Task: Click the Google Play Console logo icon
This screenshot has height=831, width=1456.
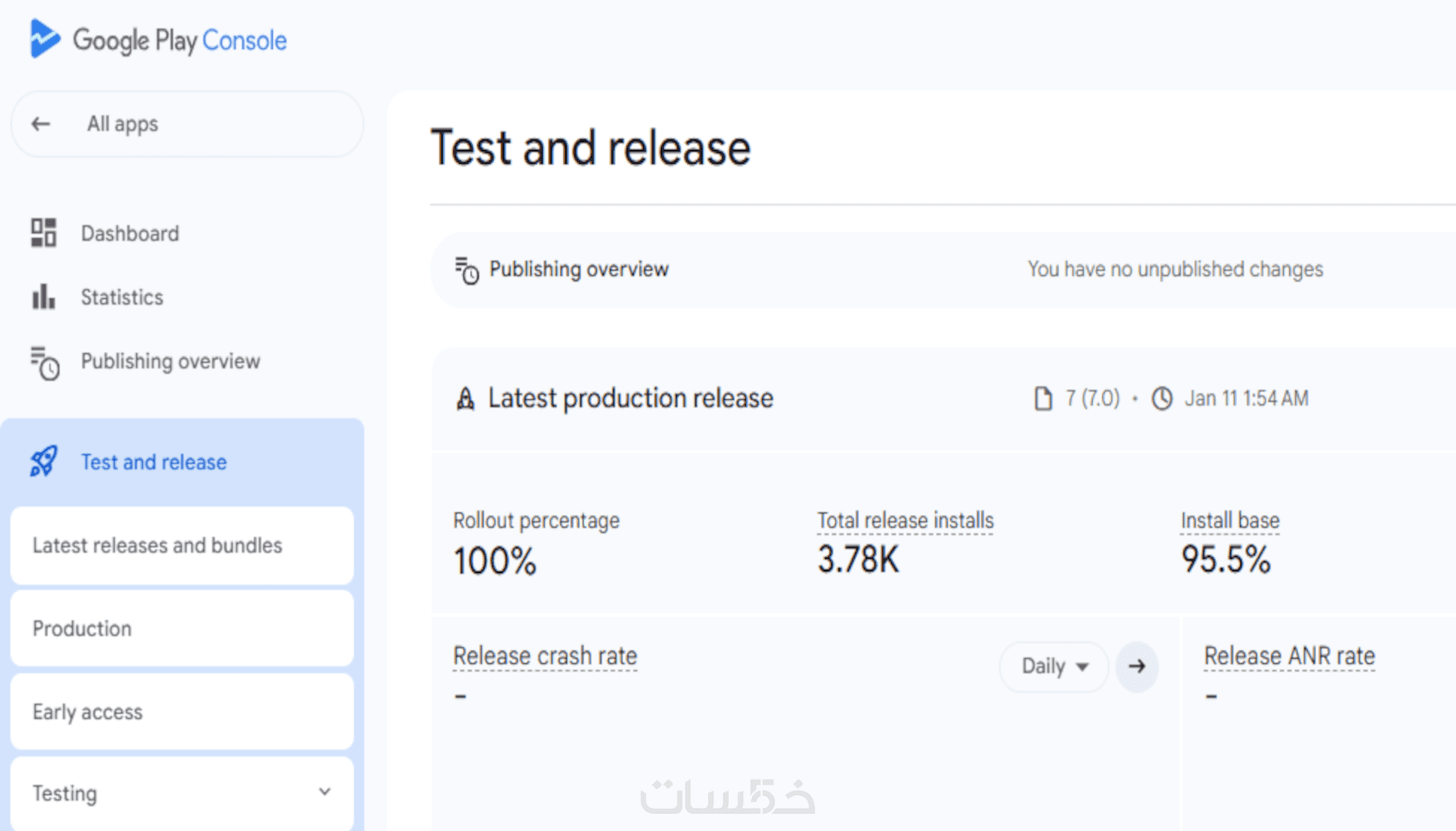Action: [45, 39]
